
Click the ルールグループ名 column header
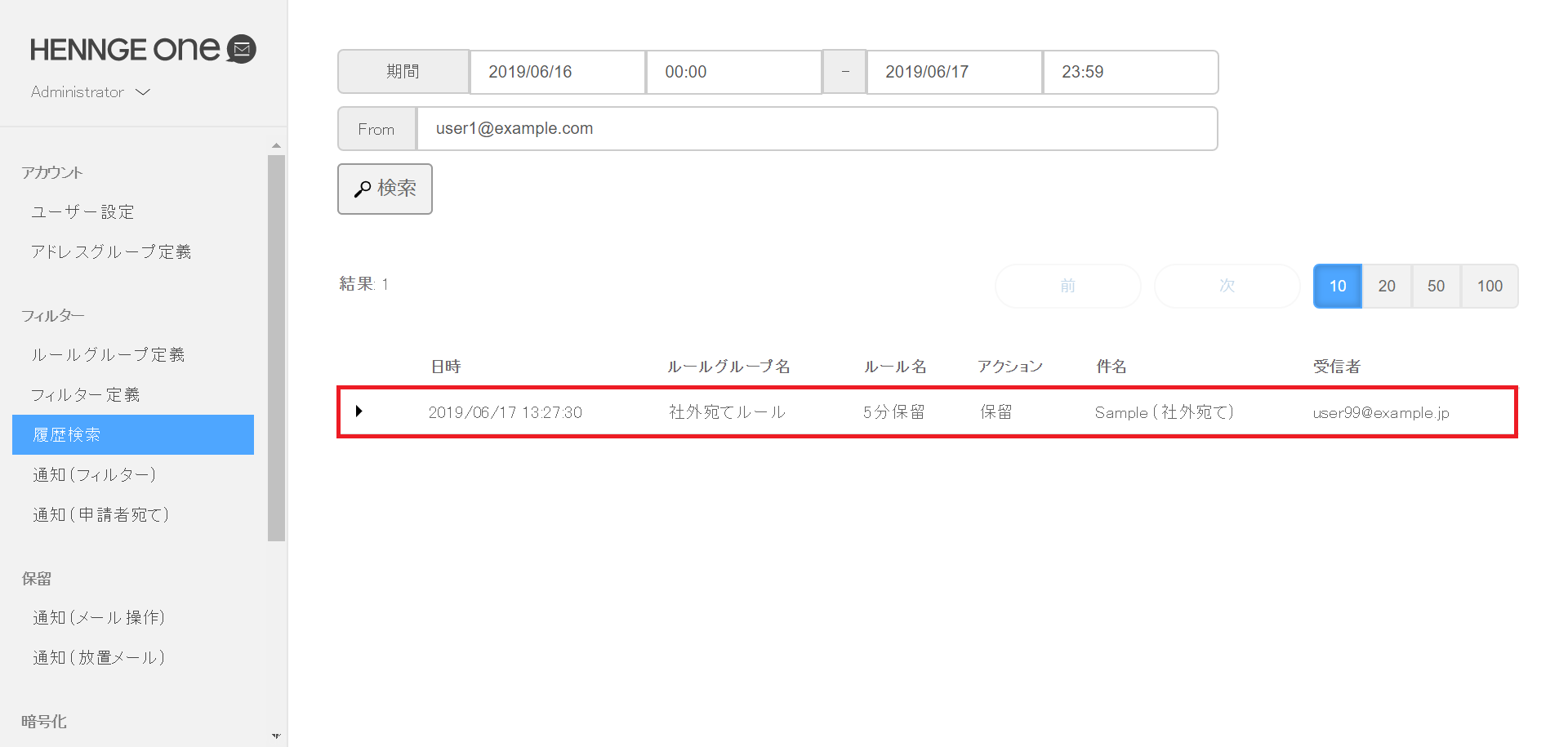tap(728, 367)
